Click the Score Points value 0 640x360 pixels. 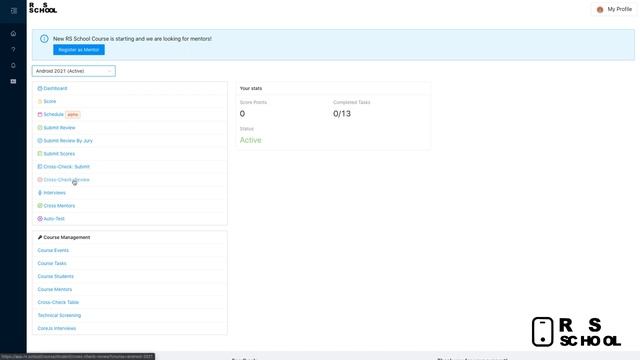(x=242, y=114)
